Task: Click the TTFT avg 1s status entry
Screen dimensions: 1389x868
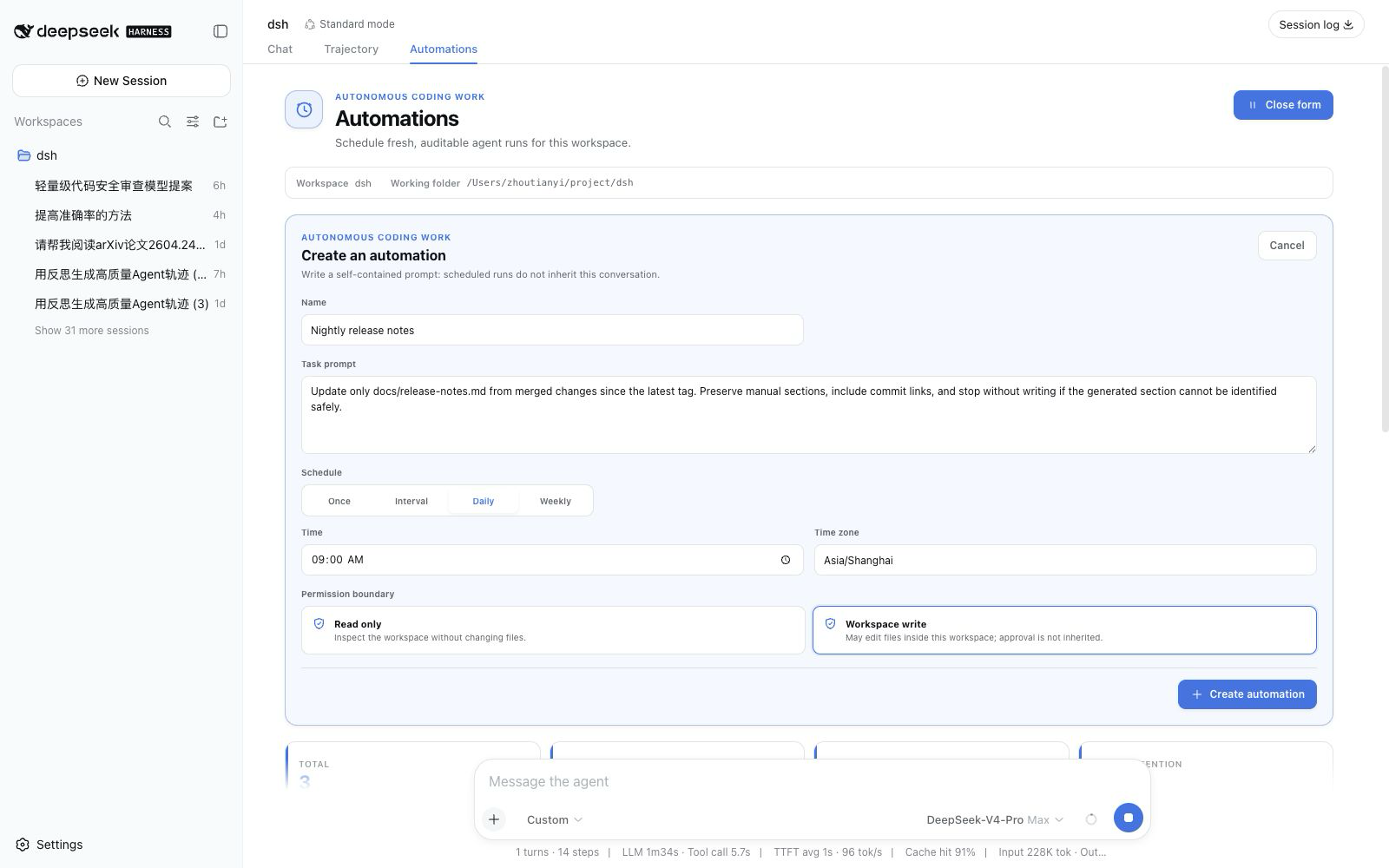Action: (827, 852)
